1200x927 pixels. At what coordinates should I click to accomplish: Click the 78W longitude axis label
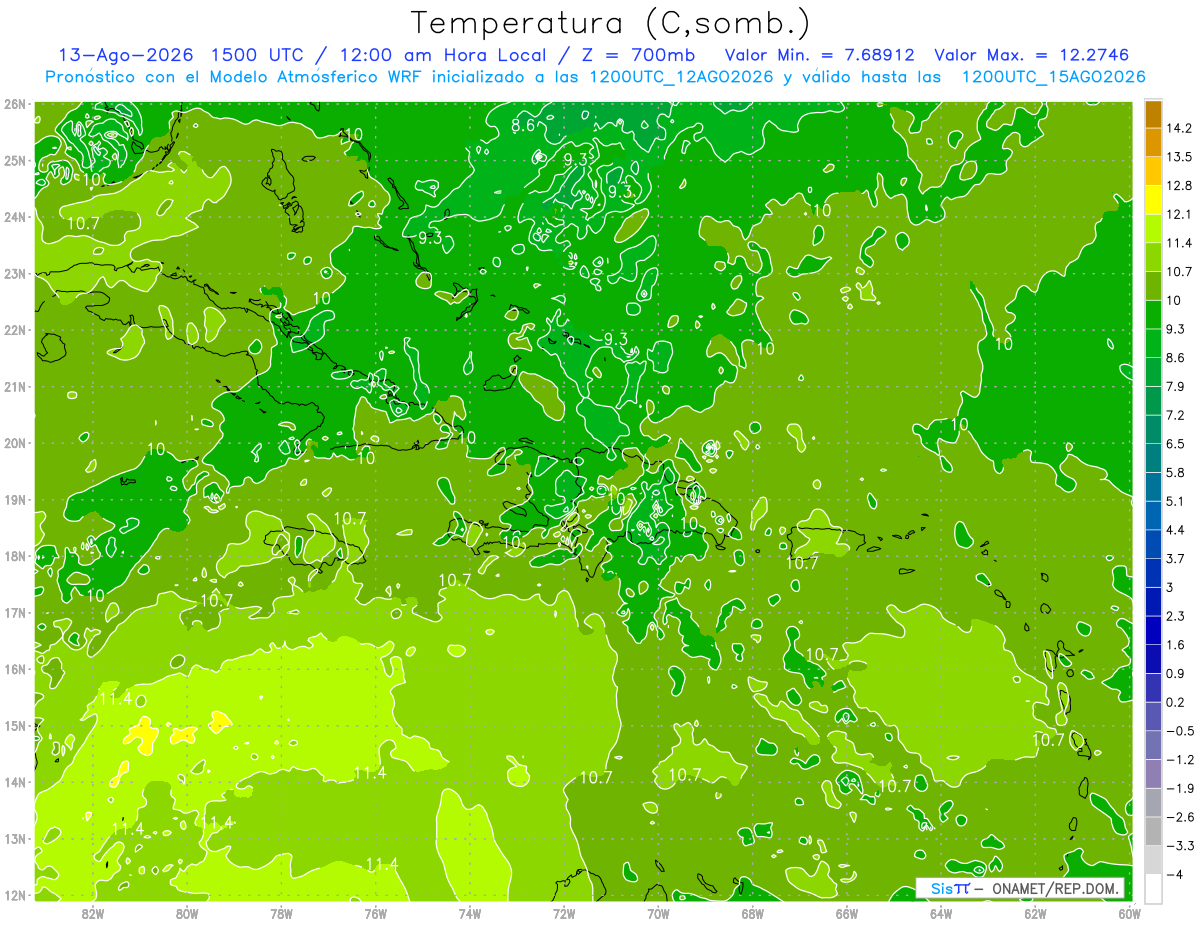281,913
